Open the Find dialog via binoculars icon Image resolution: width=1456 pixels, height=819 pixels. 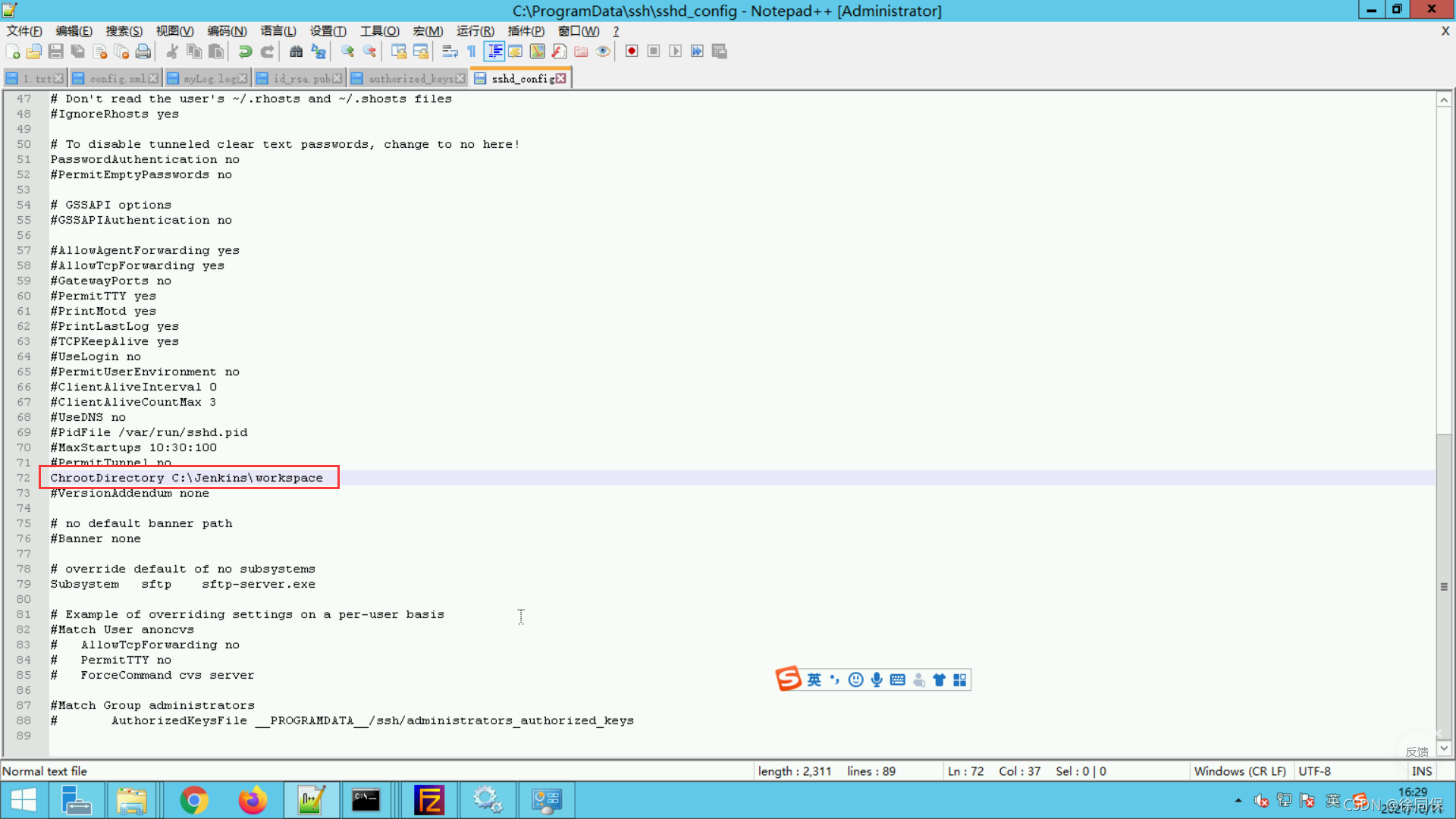(x=296, y=51)
